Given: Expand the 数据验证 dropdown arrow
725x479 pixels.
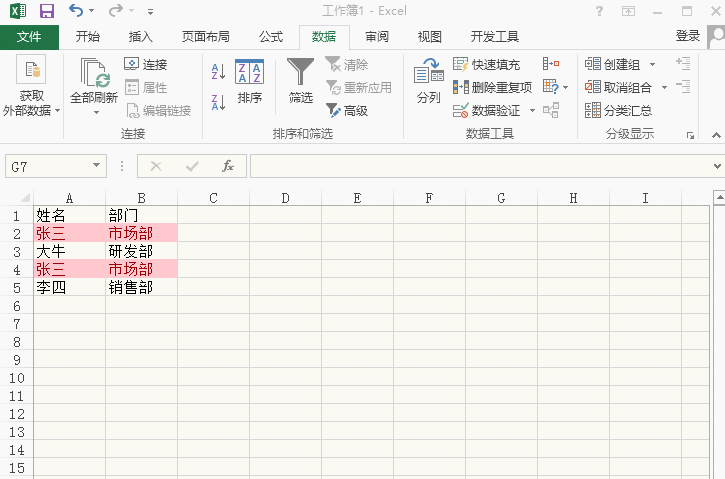Looking at the screenshot, I should [532, 111].
